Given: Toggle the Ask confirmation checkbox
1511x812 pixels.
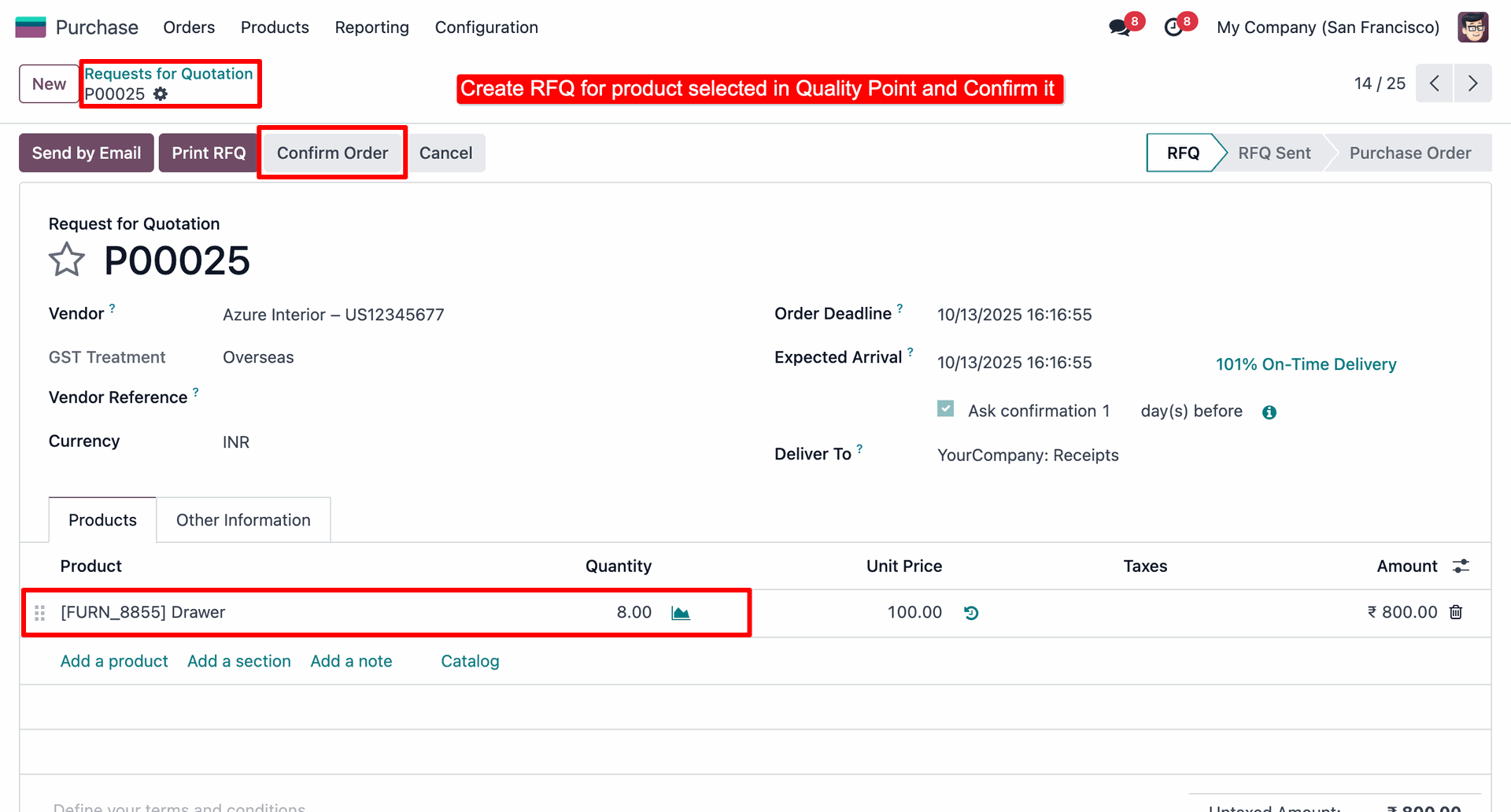Looking at the screenshot, I should tap(946, 409).
